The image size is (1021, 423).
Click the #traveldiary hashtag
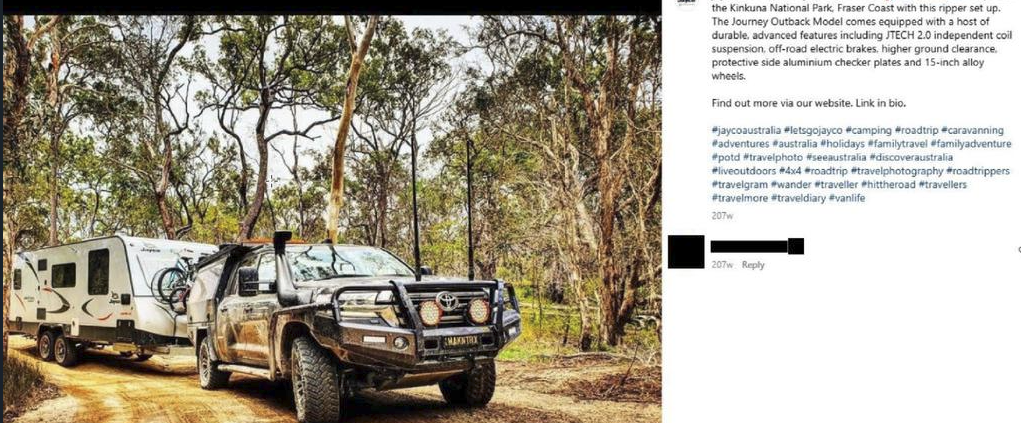point(798,198)
